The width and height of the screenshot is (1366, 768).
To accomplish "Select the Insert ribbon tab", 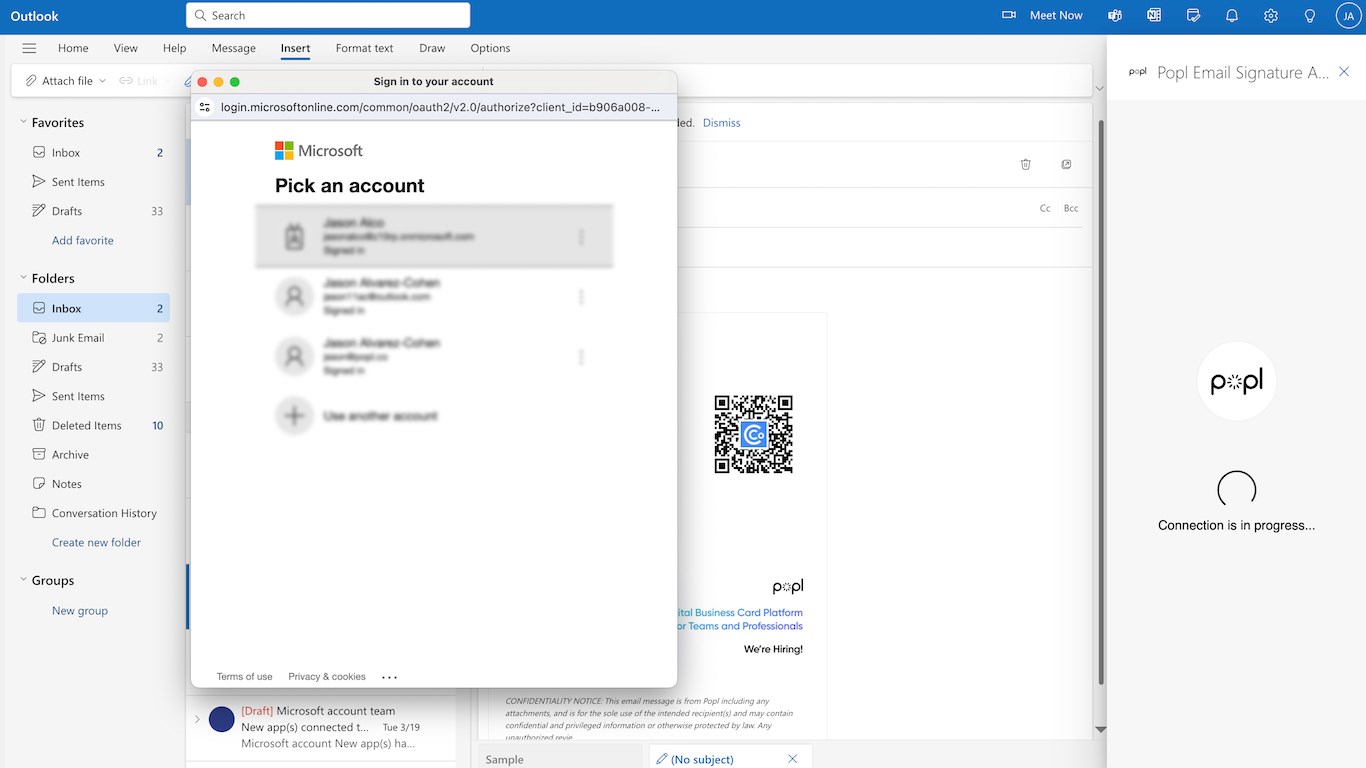I will coord(295,48).
